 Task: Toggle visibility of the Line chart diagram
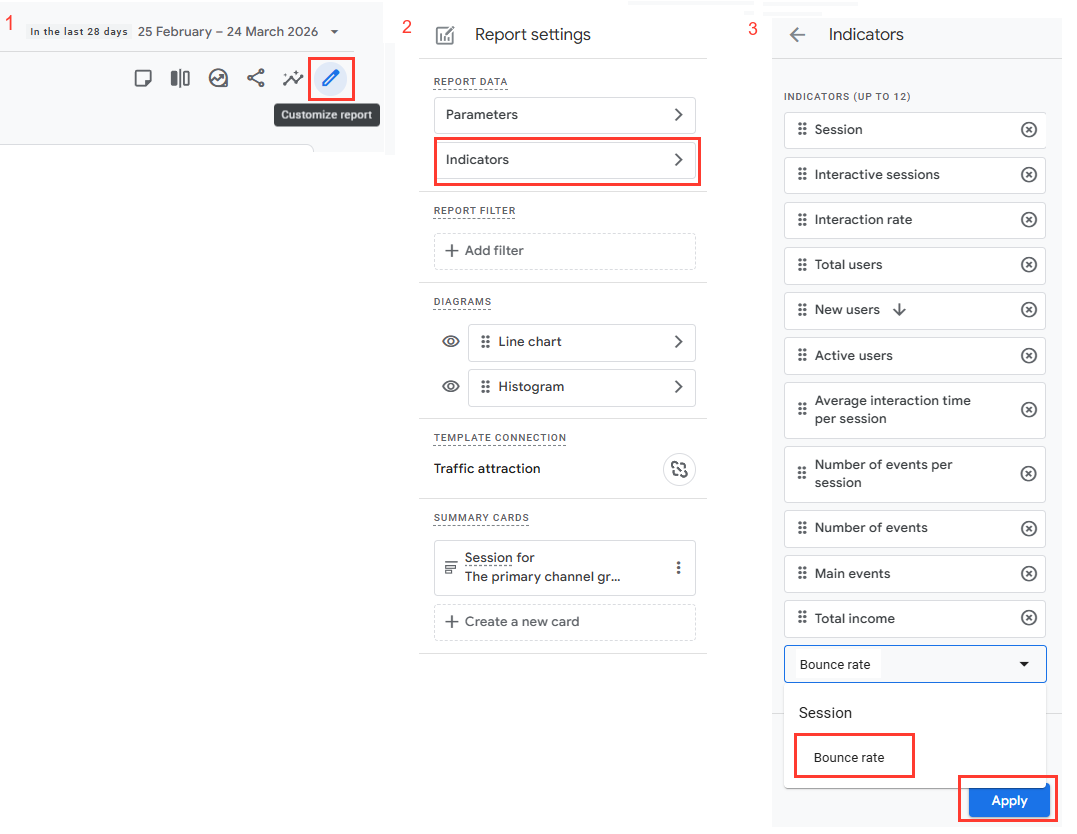point(450,341)
